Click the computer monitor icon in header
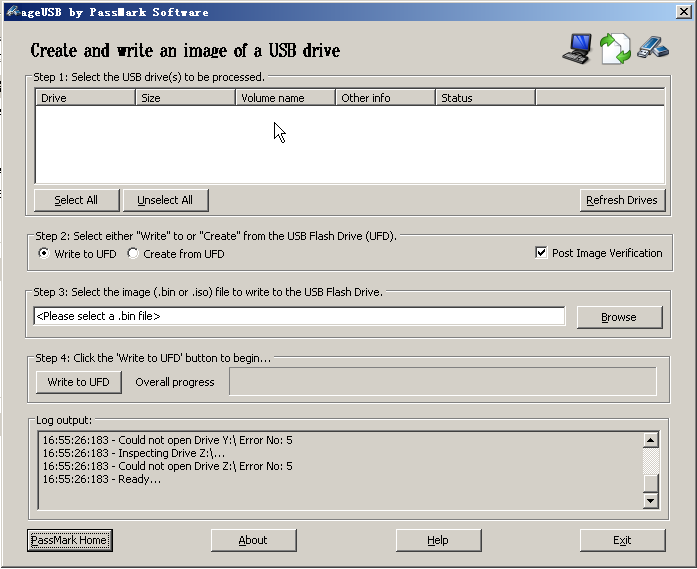Screen dimensions: 697x569 577,48
